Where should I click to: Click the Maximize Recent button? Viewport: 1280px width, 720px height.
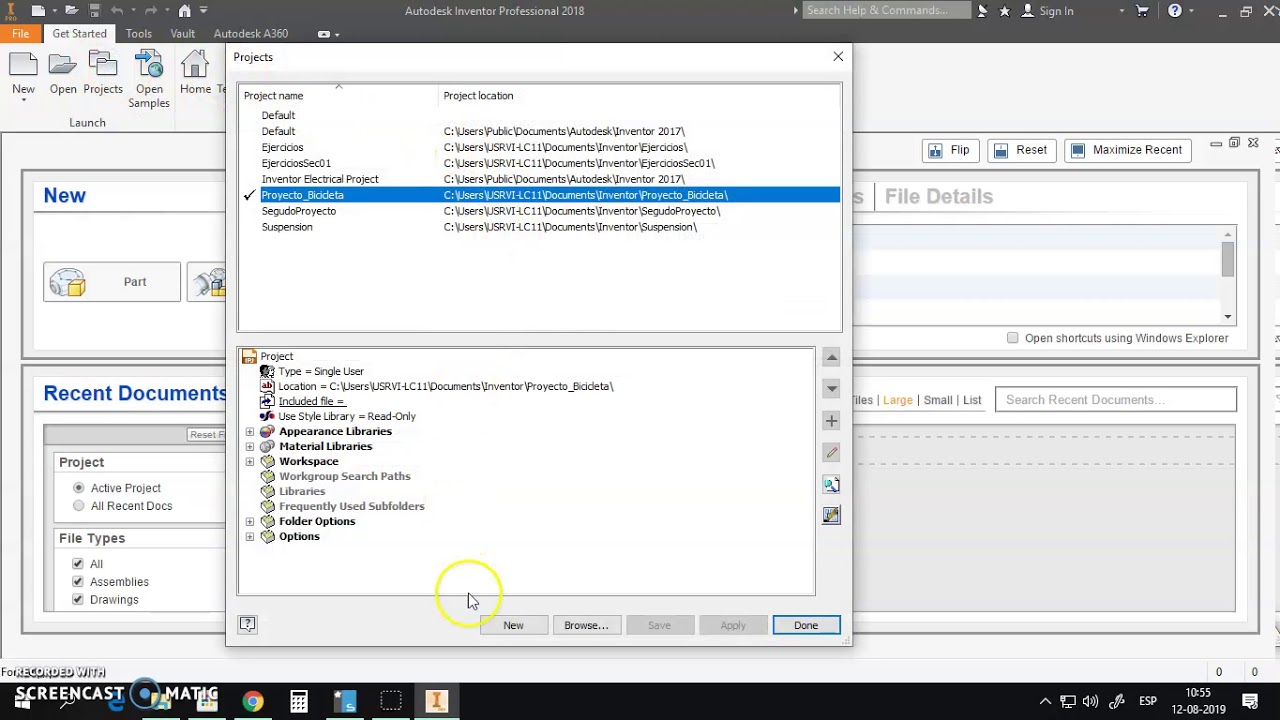click(1126, 150)
